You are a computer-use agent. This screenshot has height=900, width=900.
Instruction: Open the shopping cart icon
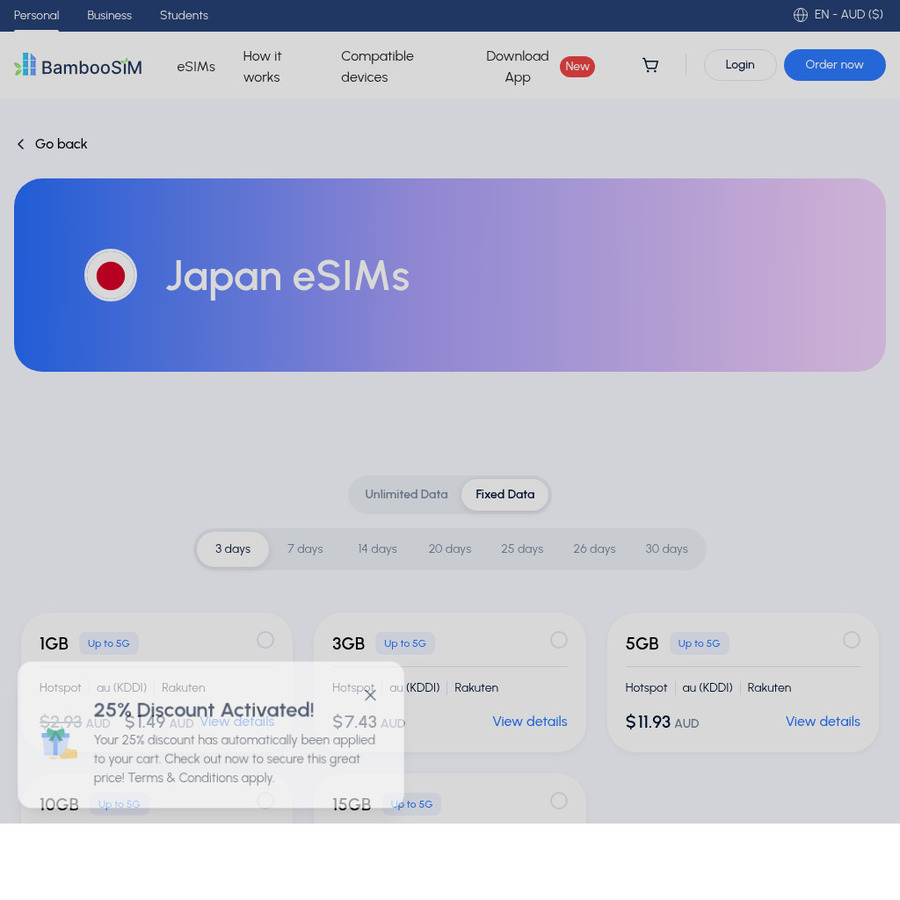tap(650, 65)
